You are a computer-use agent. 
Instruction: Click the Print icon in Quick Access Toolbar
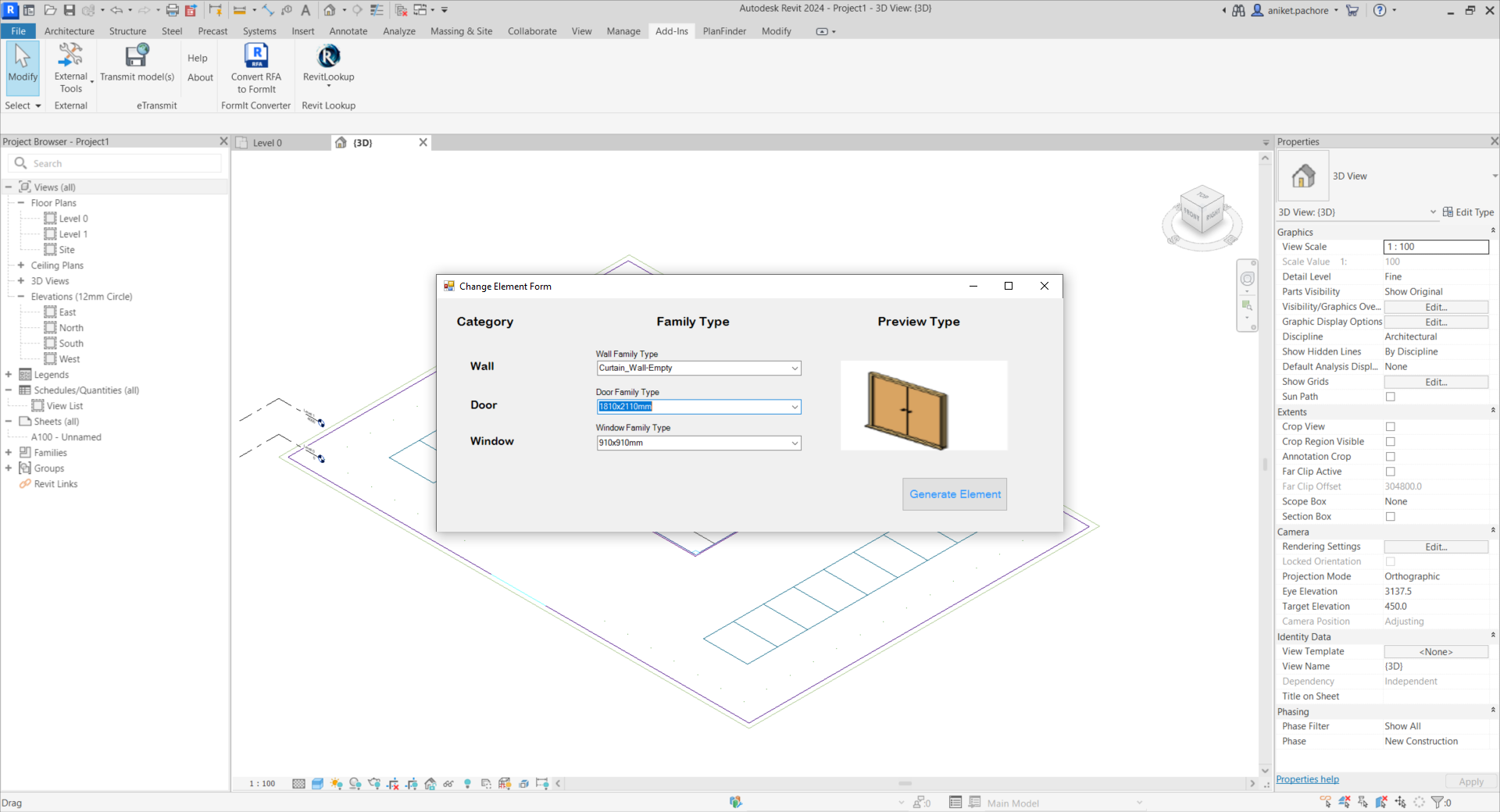(x=173, y=10)
